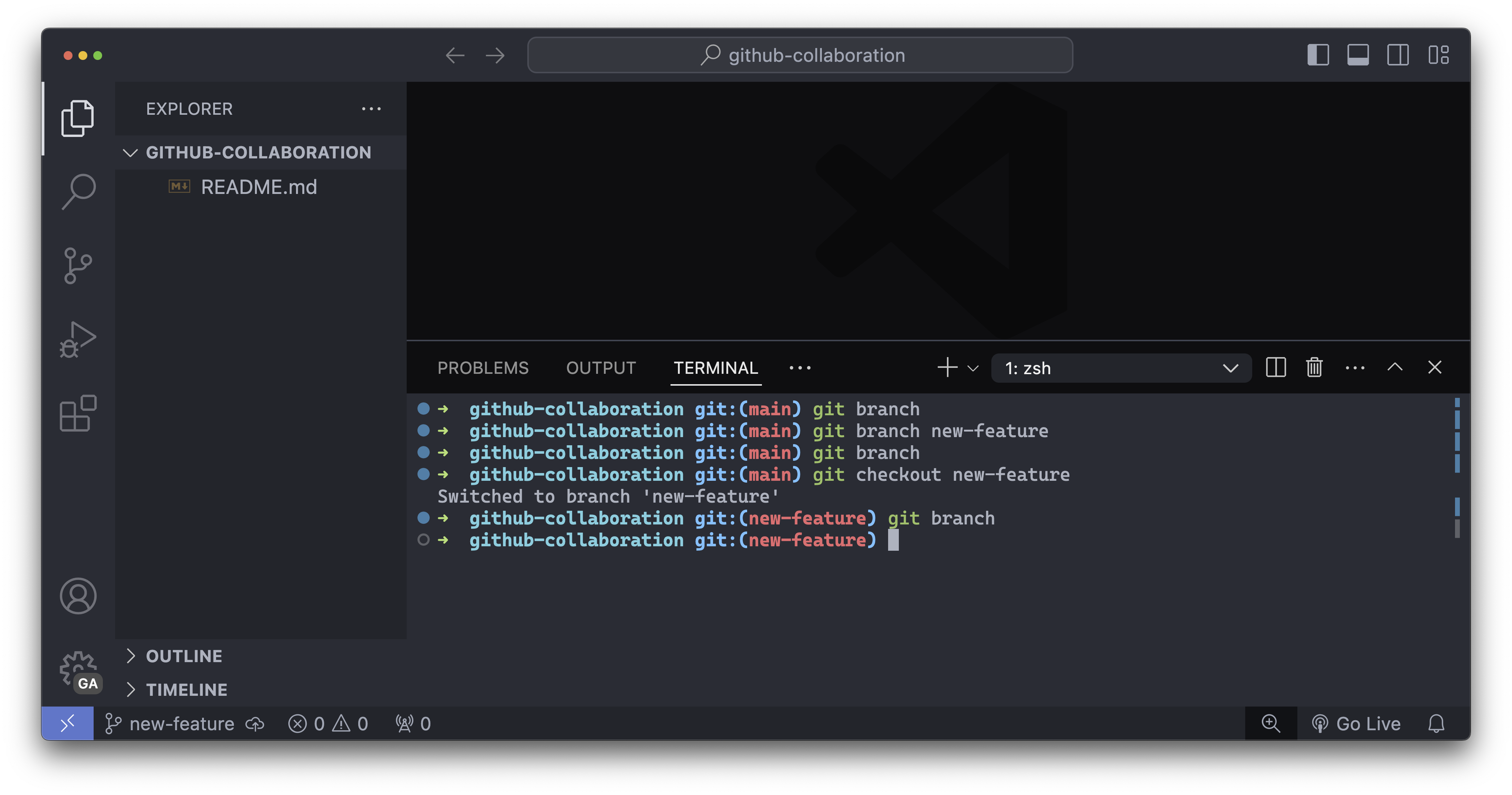Screen dimensions: 1512x795
Task: Switch to the OUTPUT tab
Action: pyautogui.click(x=601, y=368)
